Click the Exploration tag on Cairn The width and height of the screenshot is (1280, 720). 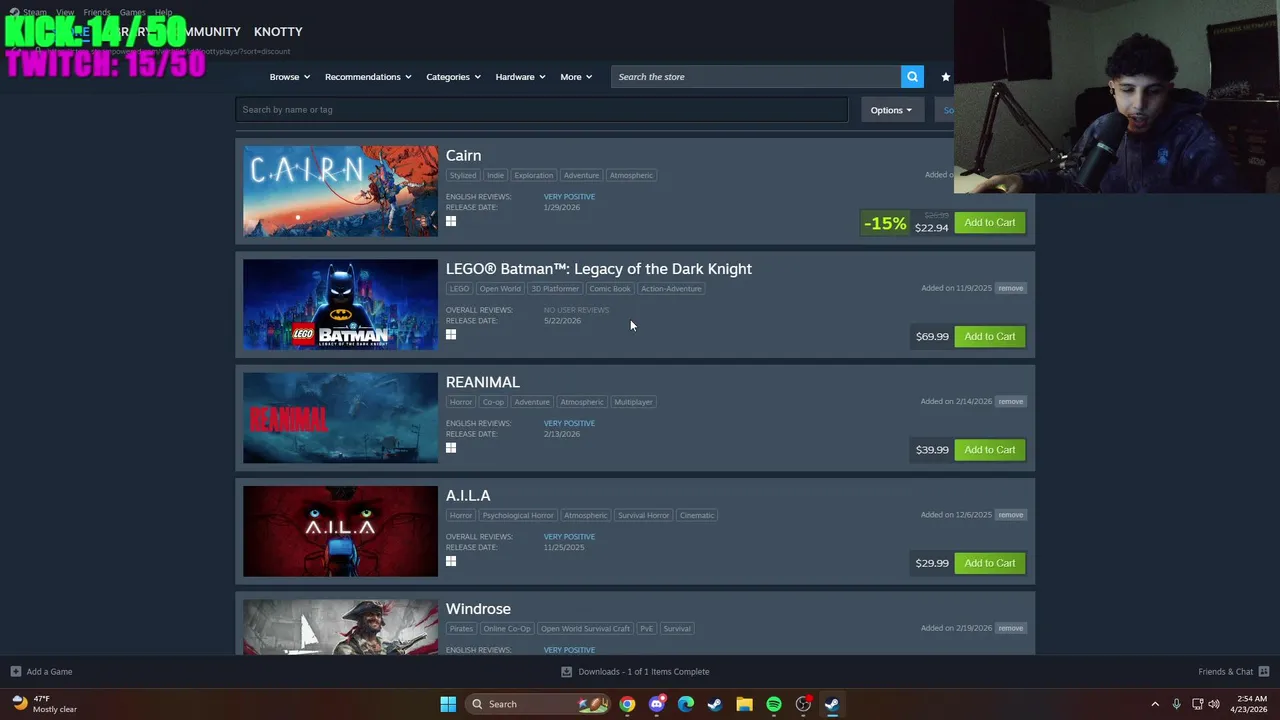pyautogui.click(x=533, y=175)
